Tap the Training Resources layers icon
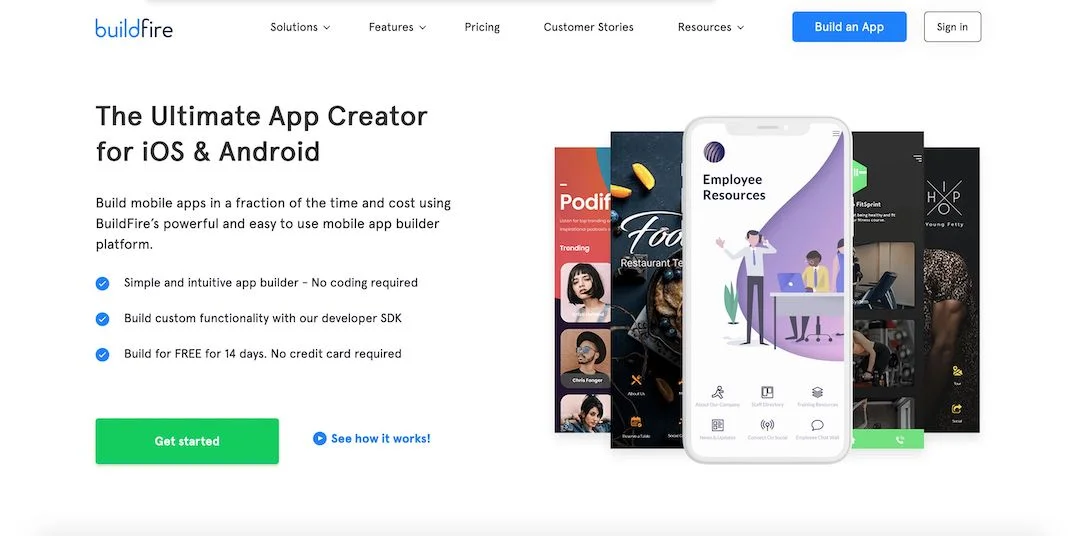Screen dimensions: 1080x536 pos(817,392)
